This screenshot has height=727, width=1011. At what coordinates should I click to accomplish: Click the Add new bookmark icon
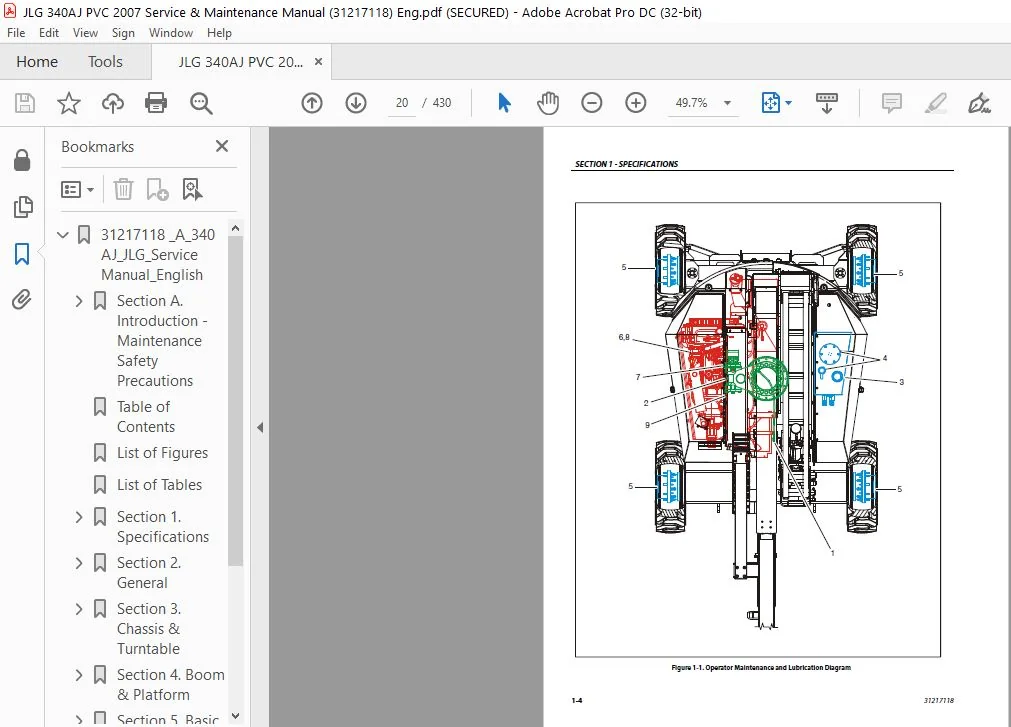click(x=157, y=189)
